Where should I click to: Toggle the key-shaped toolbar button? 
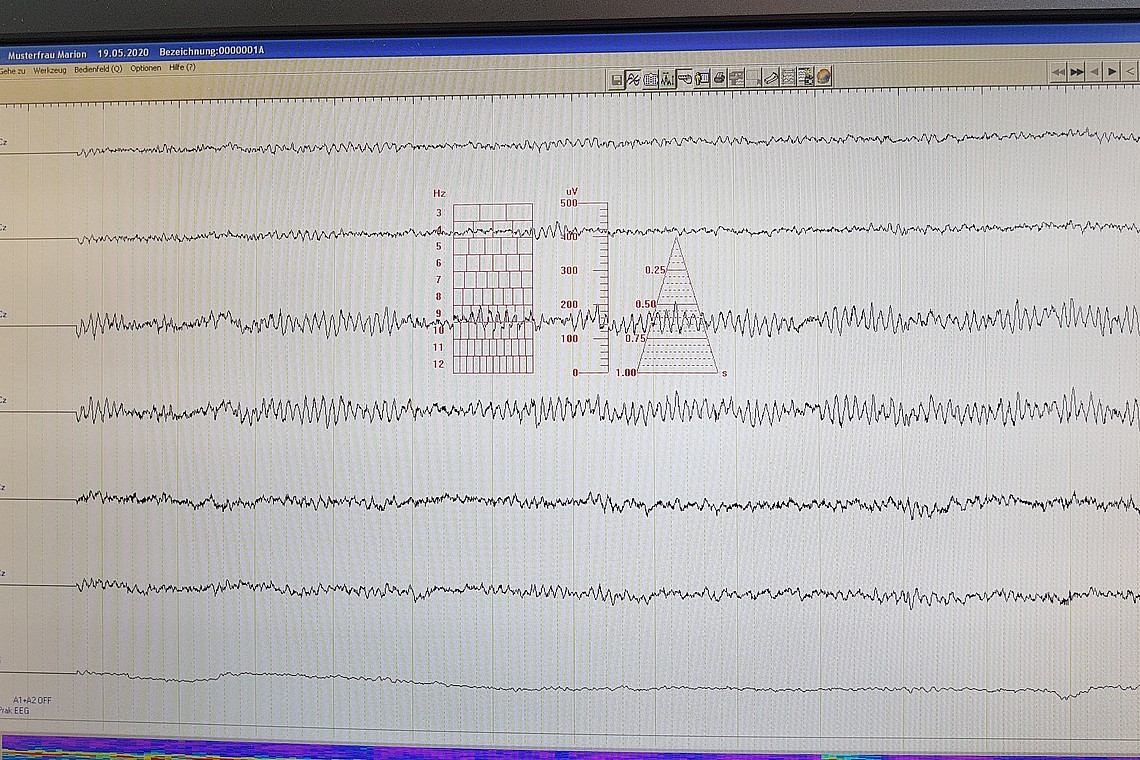pos(685,79)
